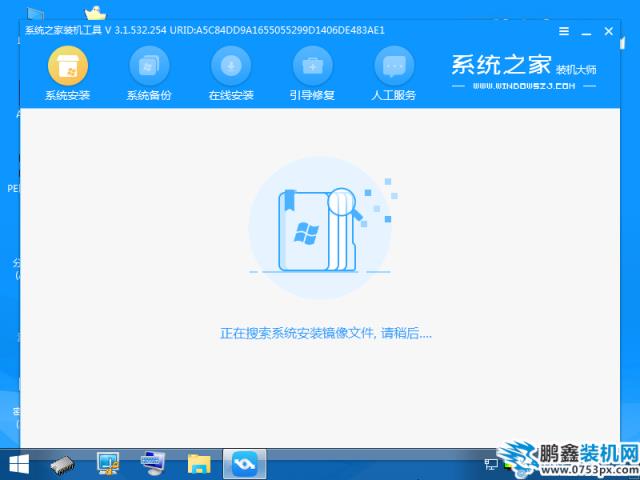Viewport: 640px width, 480px height.
Task: Switch to the 系统备份 tab label
Action: 149,96
